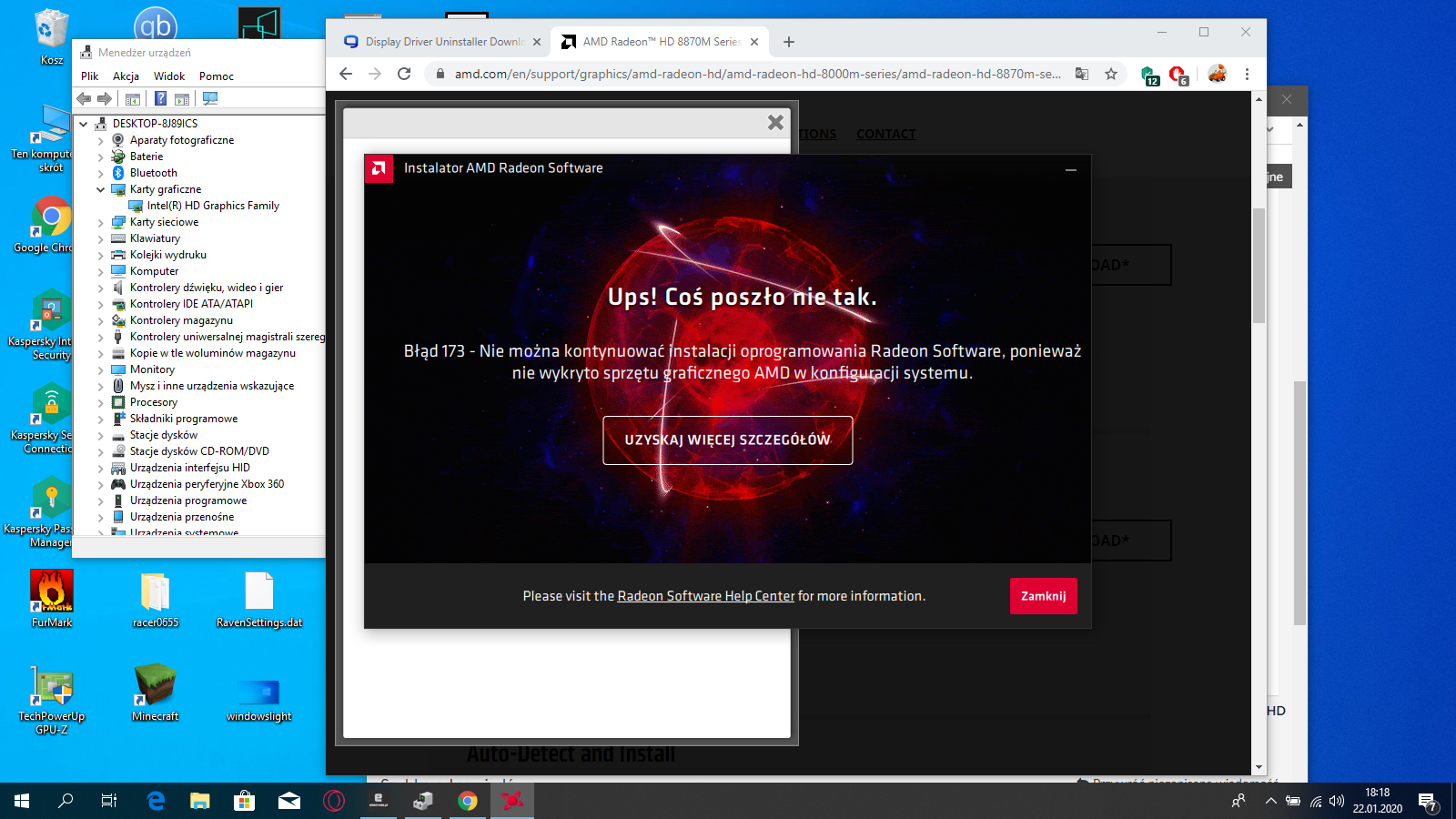Expand the Karty sieciowe category
Image resolution: width=1456 pixels, height=819 pixels.
pyautogui.click(x=101, y=222)
